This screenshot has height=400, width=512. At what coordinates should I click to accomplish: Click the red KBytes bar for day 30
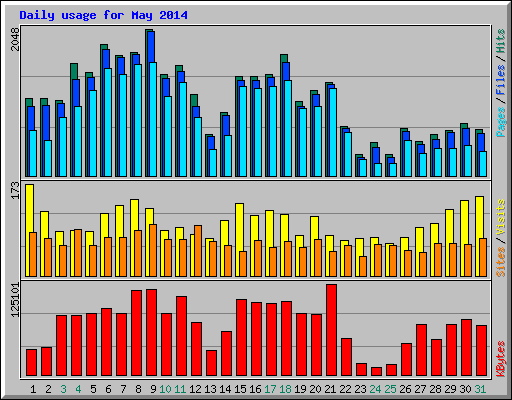tap(466, 347)
